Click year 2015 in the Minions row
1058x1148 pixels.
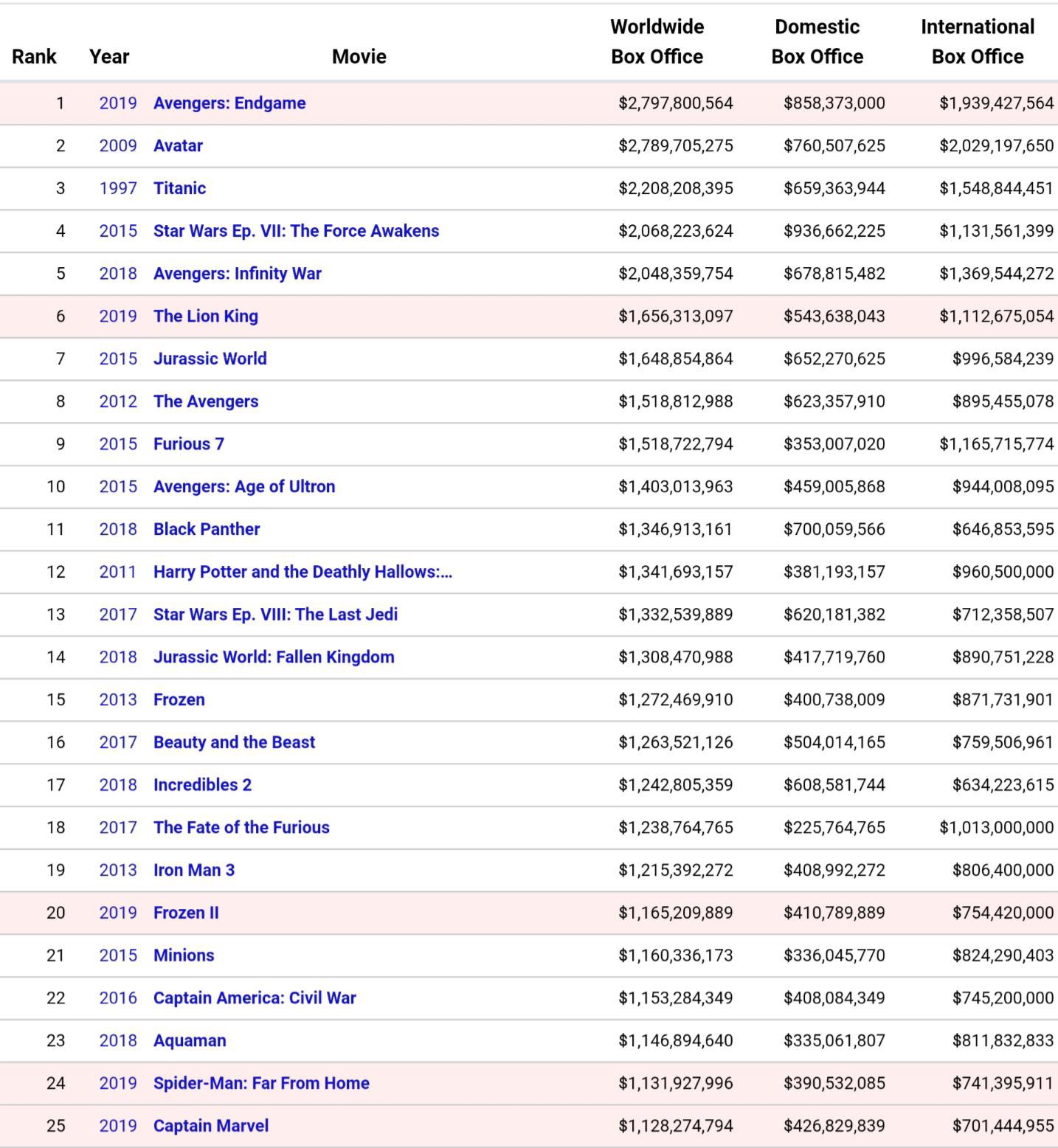[118, 955]
